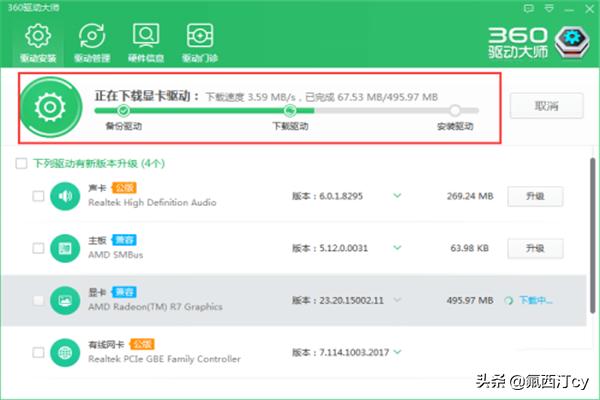Click the vertical scrollbar of the driver list
The width and height of the screenshot is (600, 400).
coord(593,233)
